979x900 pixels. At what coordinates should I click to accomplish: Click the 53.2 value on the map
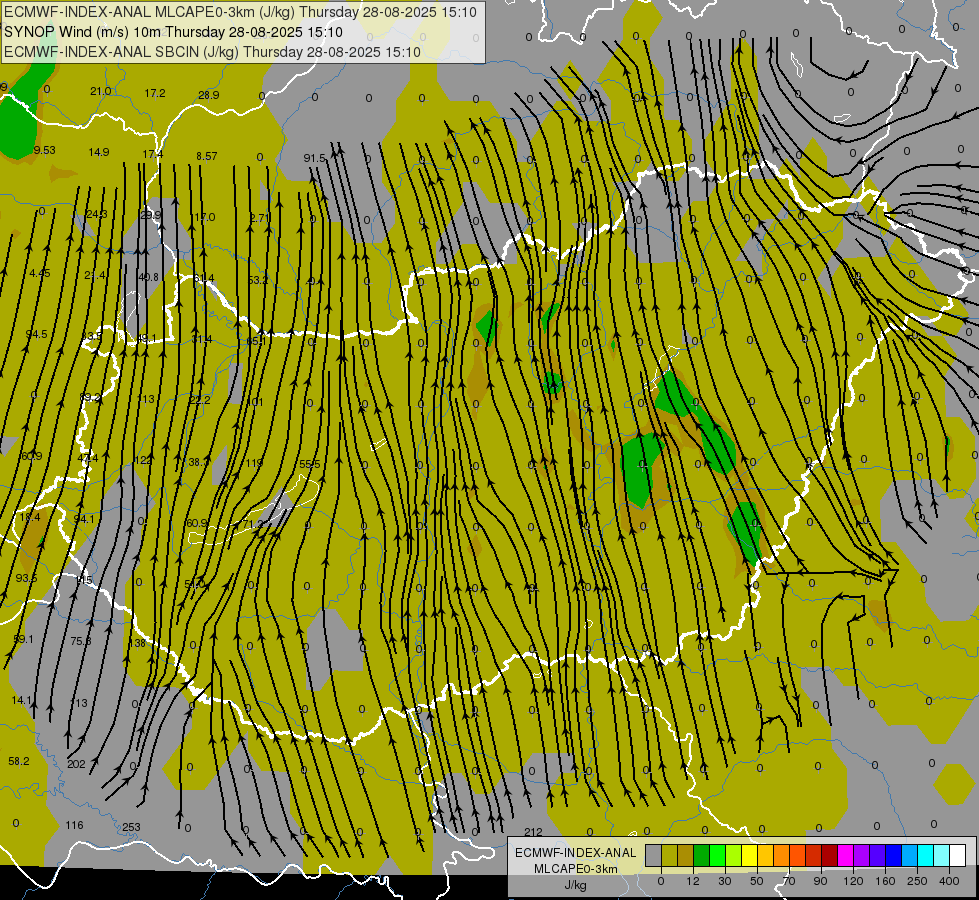[258, 280]
